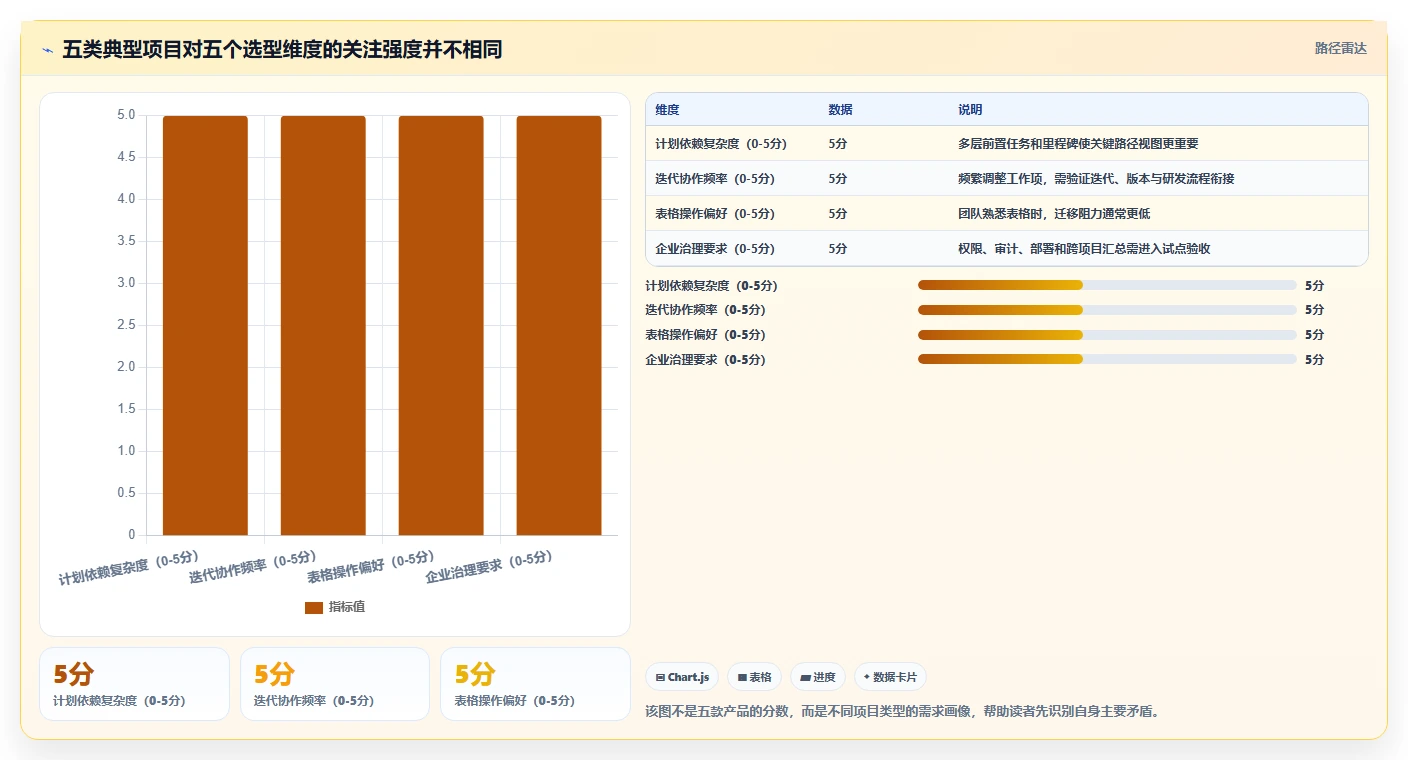Click the description 团队熟悉表格时，迁移阻力通常更低
This screenshot has width=1408, height=760.
1054,214
